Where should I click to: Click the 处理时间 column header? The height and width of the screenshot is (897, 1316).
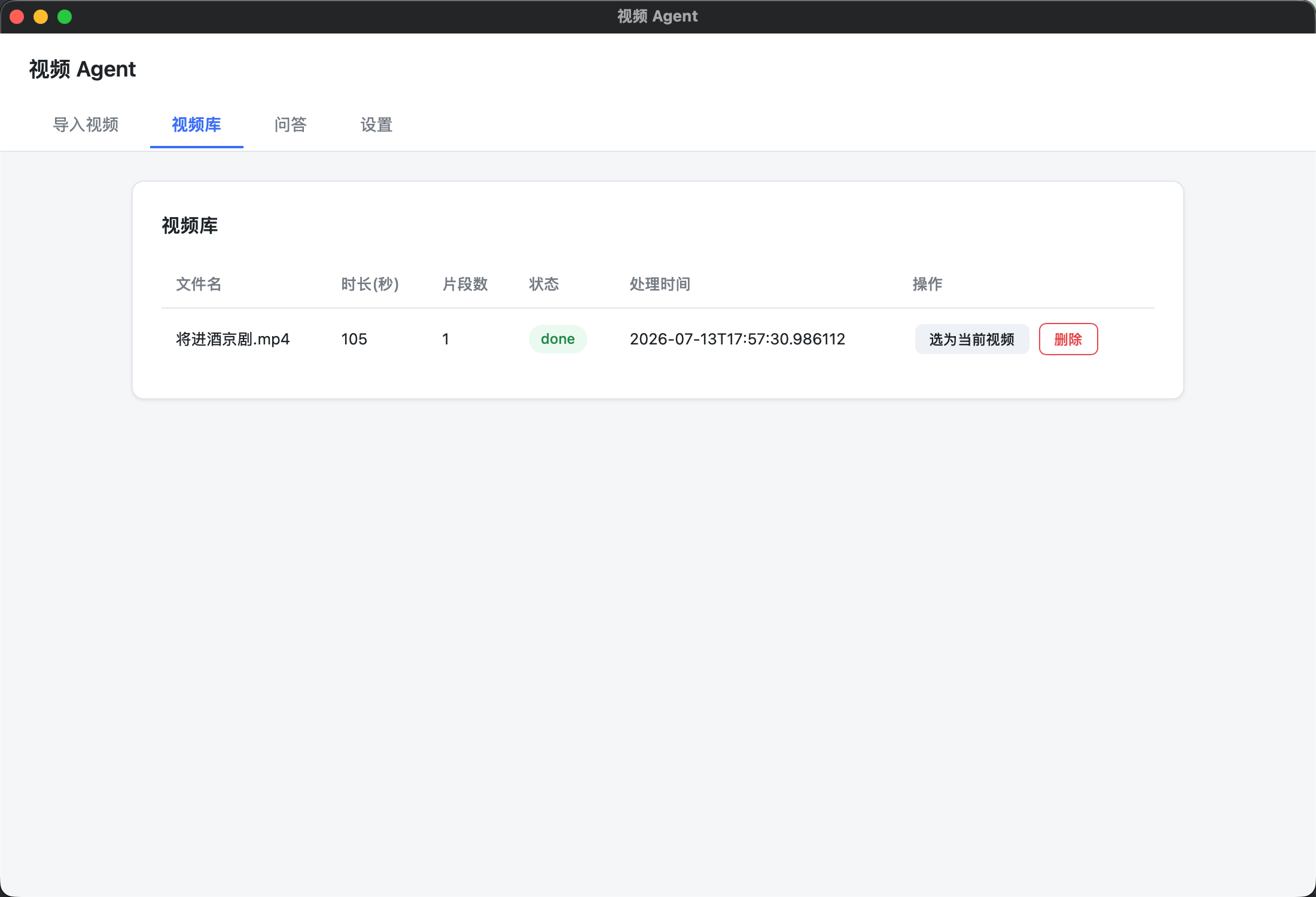(660, 284)
